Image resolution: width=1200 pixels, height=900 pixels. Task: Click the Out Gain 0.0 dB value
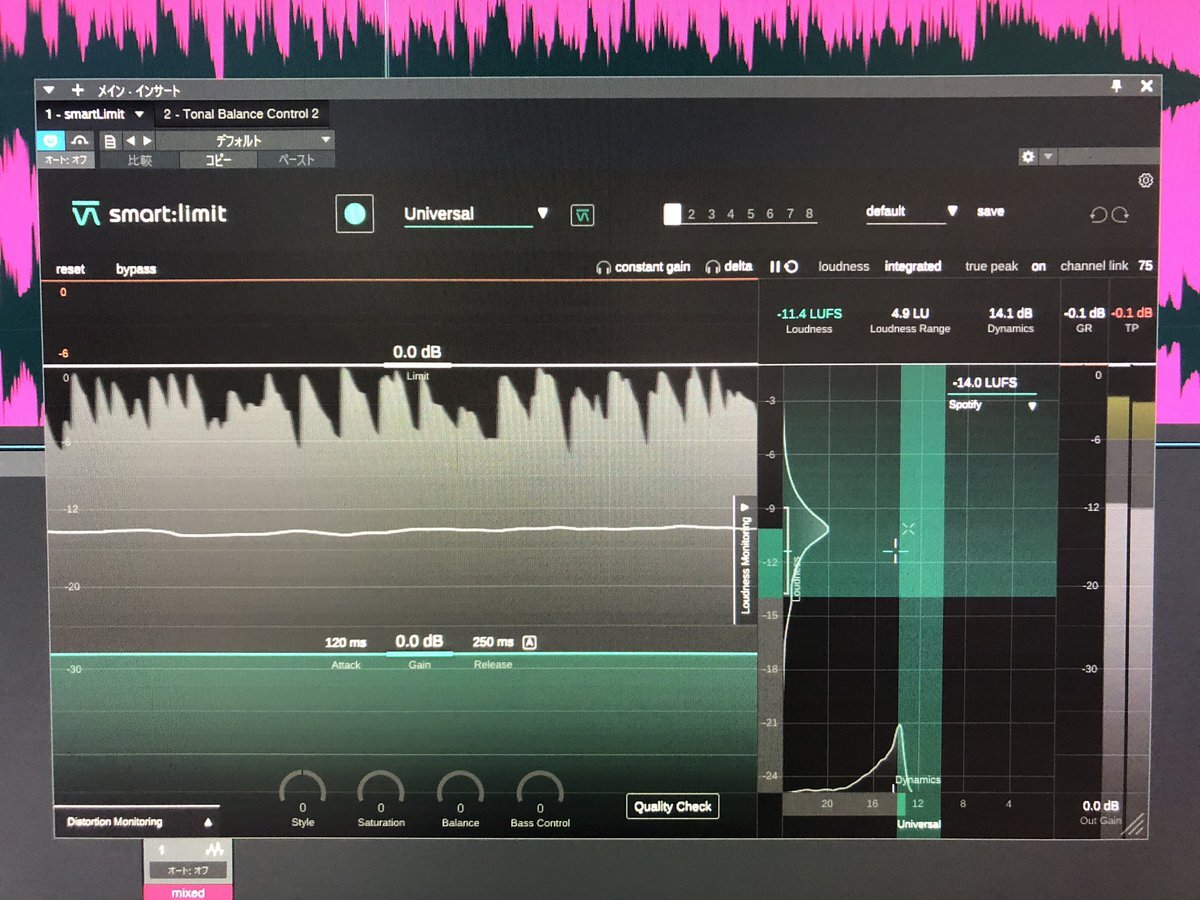tap(1101, 806)
